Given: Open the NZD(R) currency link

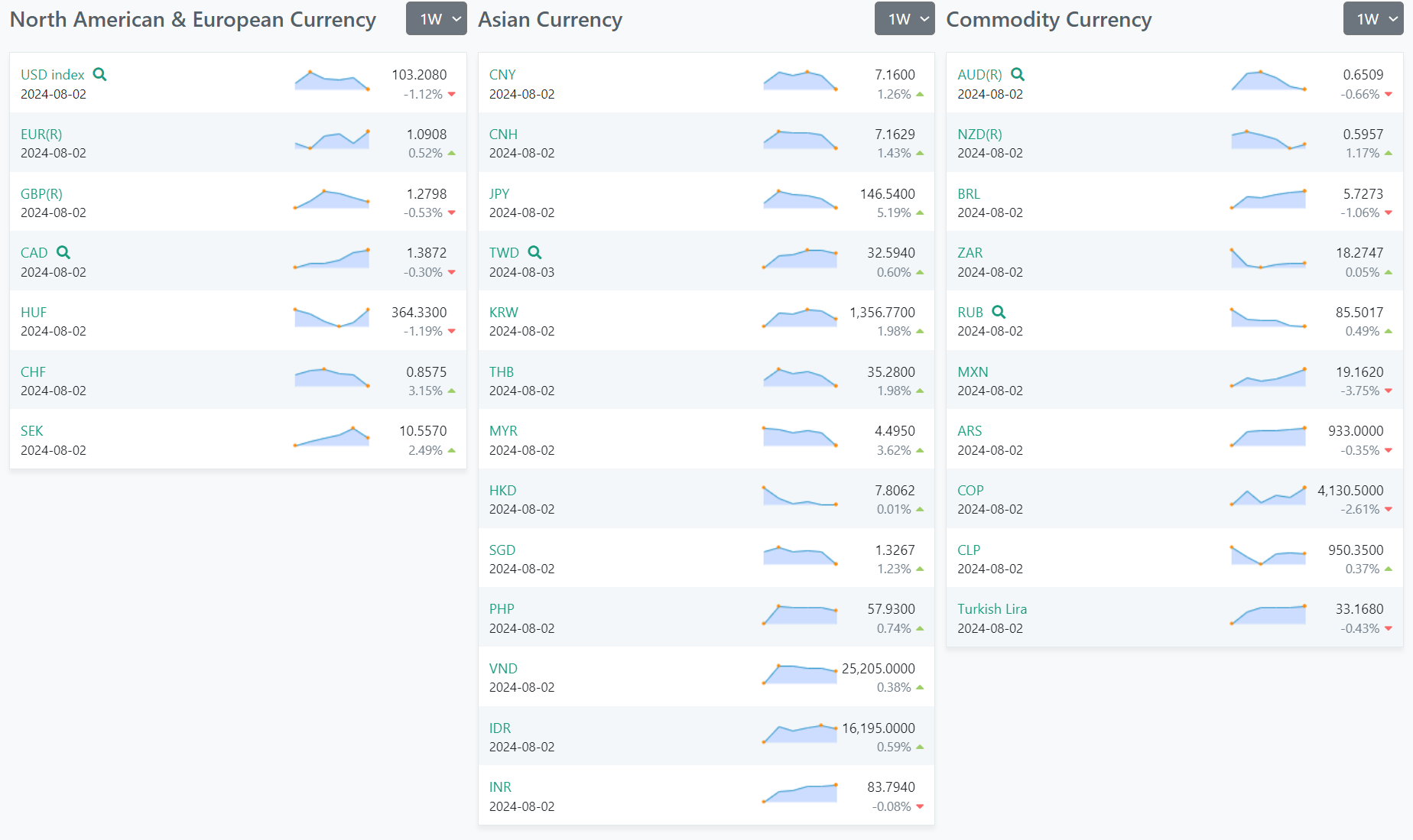Looking at the screenshot, I should (979, 134).
